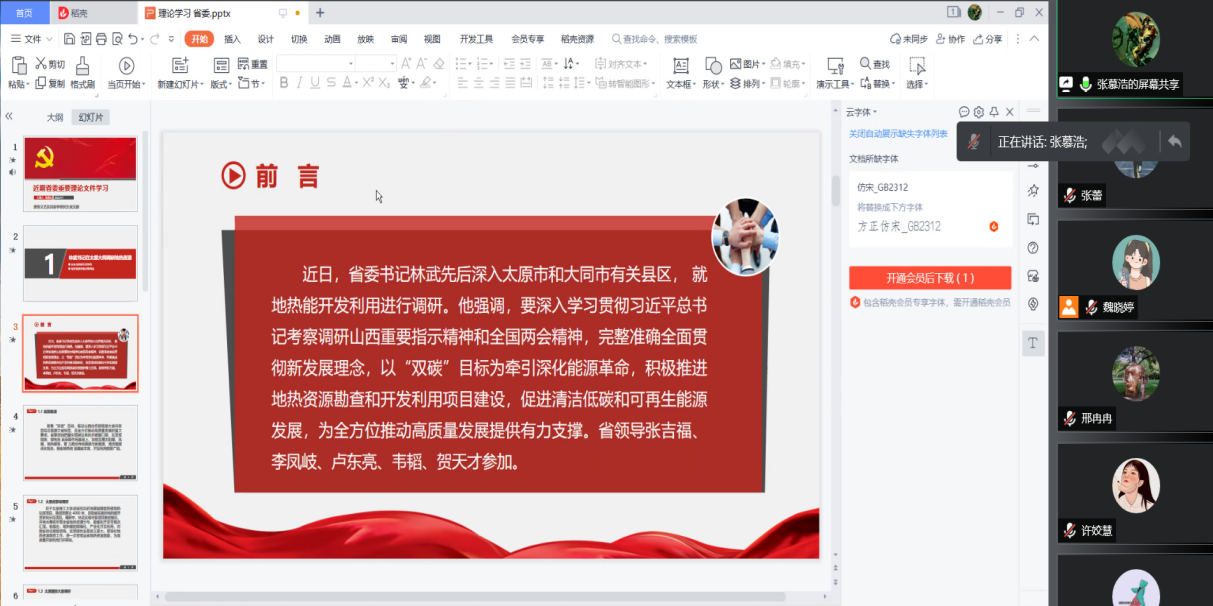Image resolution: width=1213 pixels, height=606 pixels.
Task: Click the Format Painter (格式刷) icon
Action: click(82, 65)
